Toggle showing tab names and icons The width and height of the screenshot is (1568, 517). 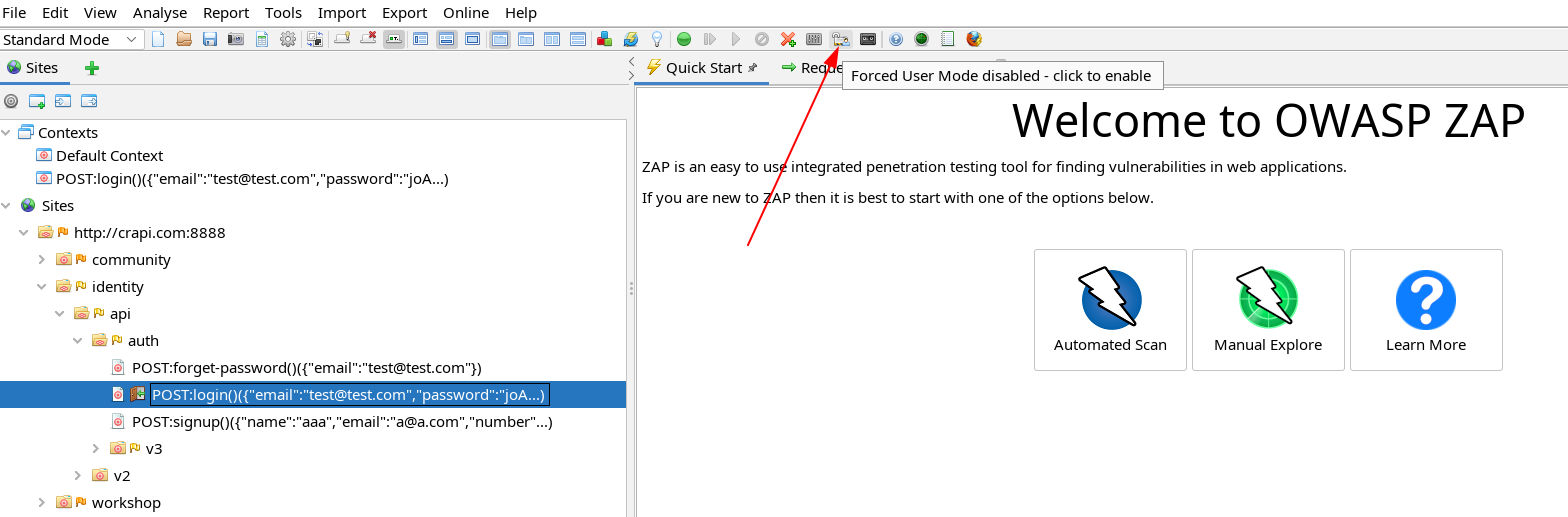click(394, 39)
